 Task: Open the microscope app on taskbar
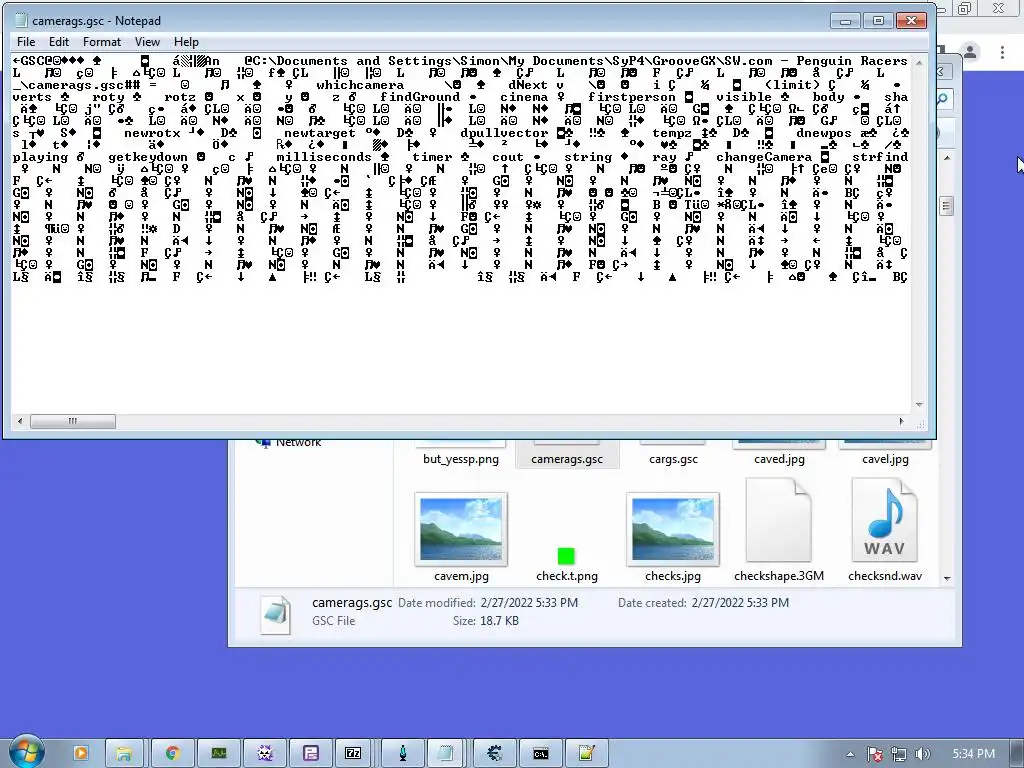403,753
